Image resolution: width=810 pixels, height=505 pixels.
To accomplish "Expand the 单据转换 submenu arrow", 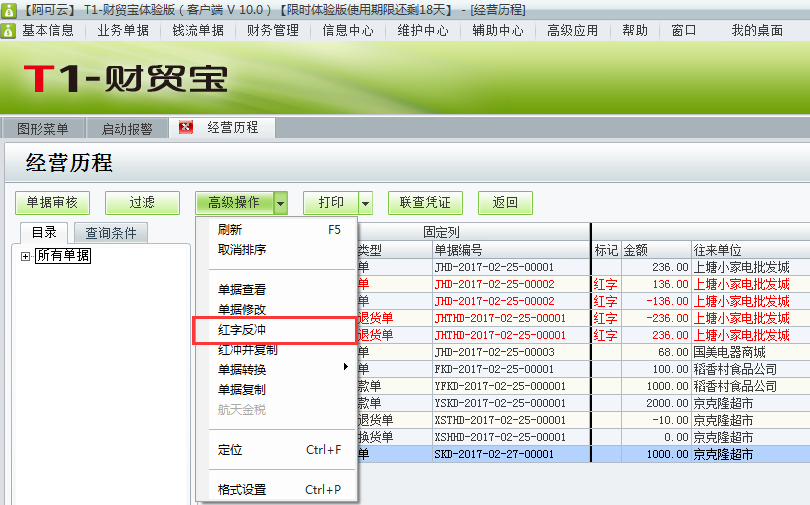I will pyautogui.click(x=346, y=367).
